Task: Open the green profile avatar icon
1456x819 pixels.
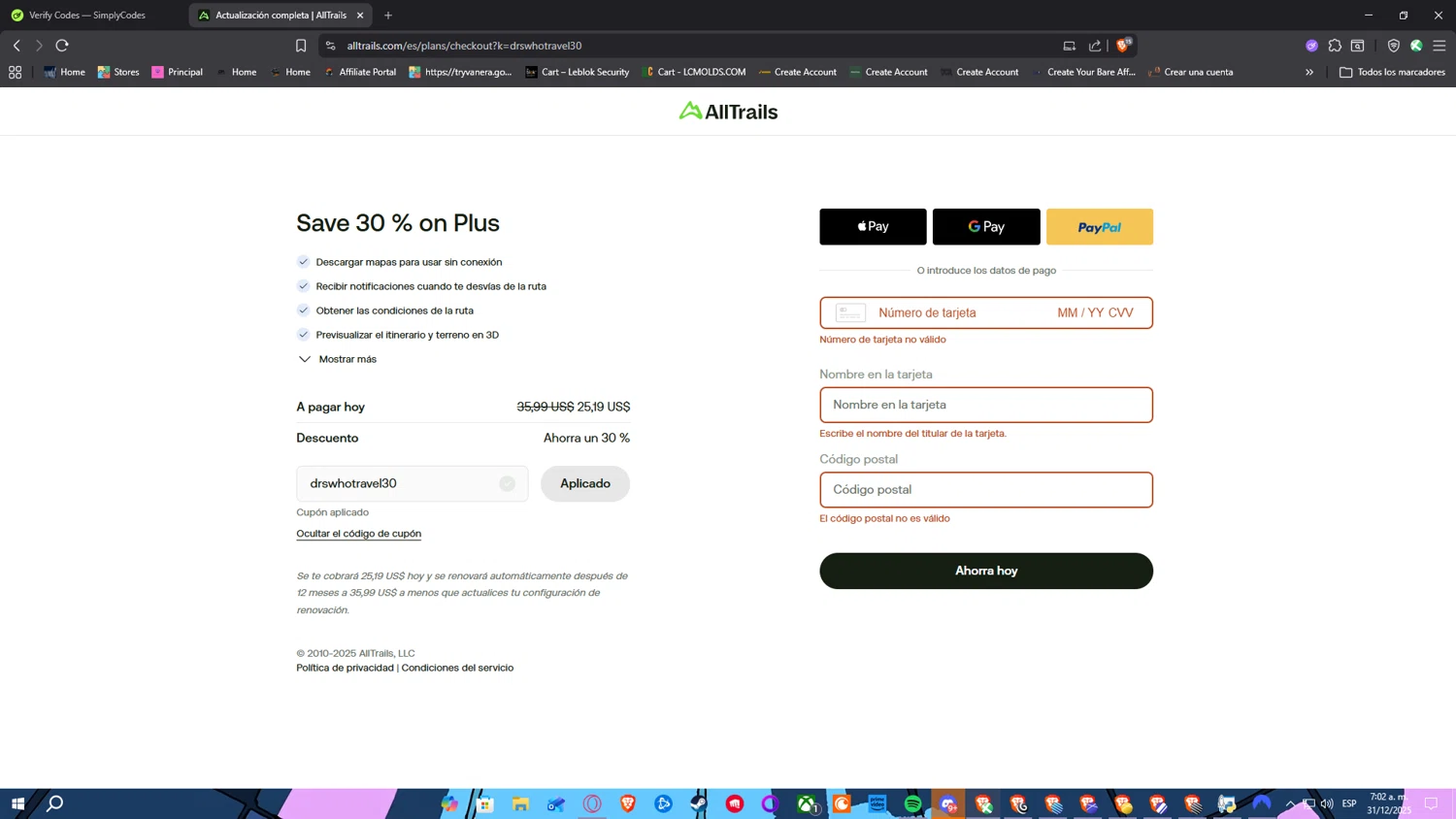Action: tap(1416, 46)
